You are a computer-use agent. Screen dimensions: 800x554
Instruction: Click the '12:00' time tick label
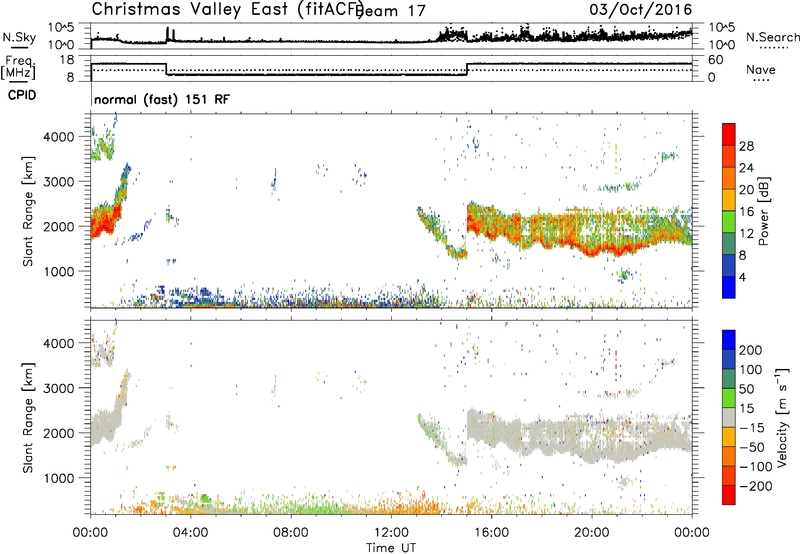391,533
